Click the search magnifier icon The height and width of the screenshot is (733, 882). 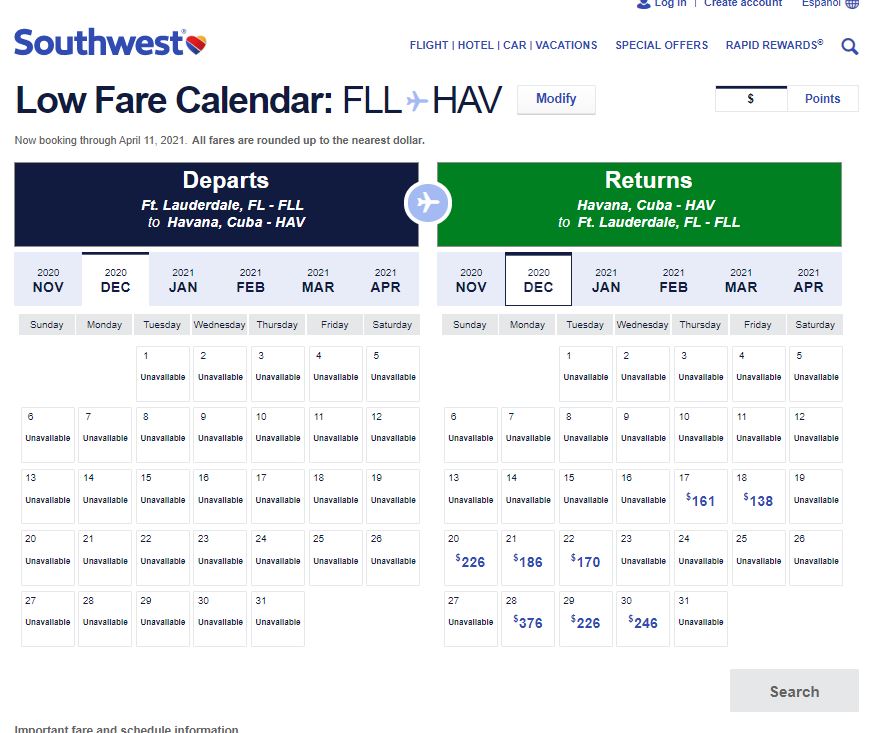point(849,46)
